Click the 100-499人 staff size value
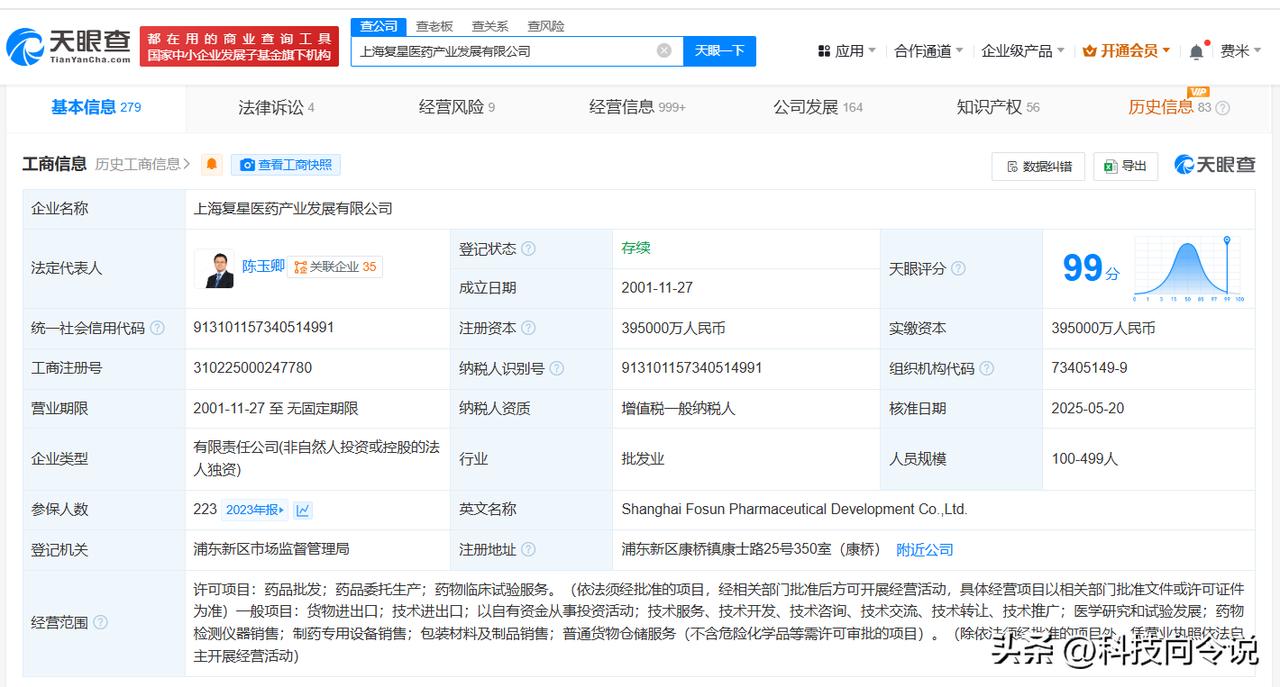Viewport: 1280px width, 687px height. click(x=1085, y=459)
